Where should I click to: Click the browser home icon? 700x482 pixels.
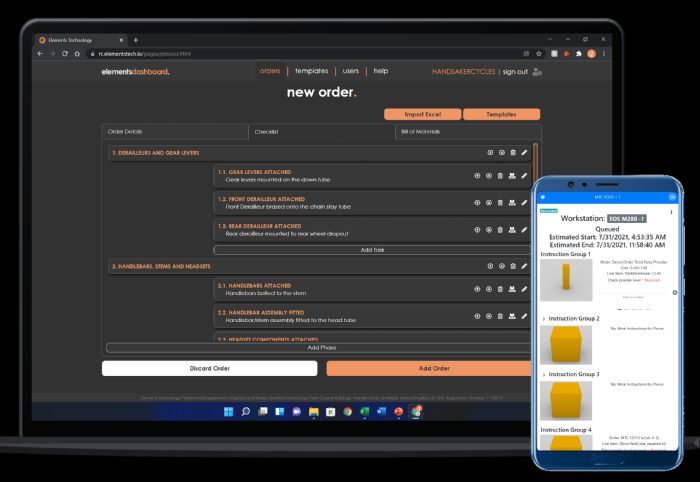(x=77, y=54)
